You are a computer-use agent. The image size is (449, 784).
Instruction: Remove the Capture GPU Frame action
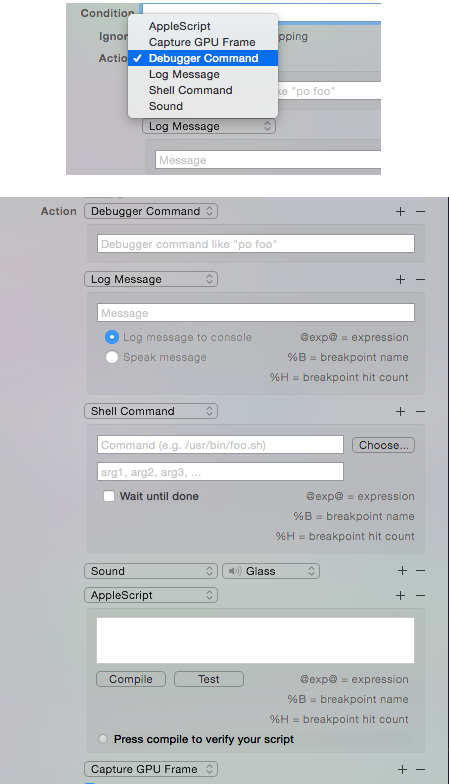(x=420, y=770)
